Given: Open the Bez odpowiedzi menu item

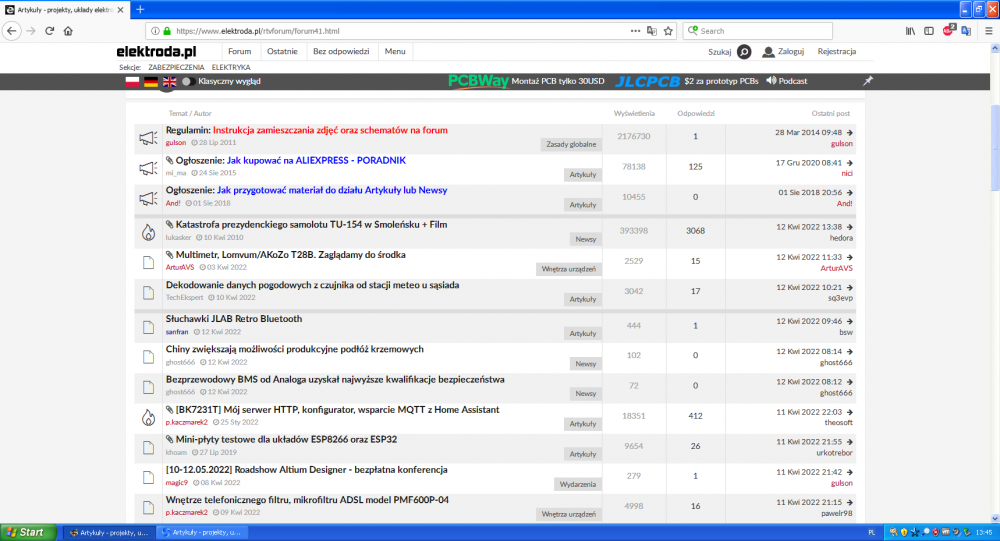Looking at the screenshot, I should coord(341,51).
